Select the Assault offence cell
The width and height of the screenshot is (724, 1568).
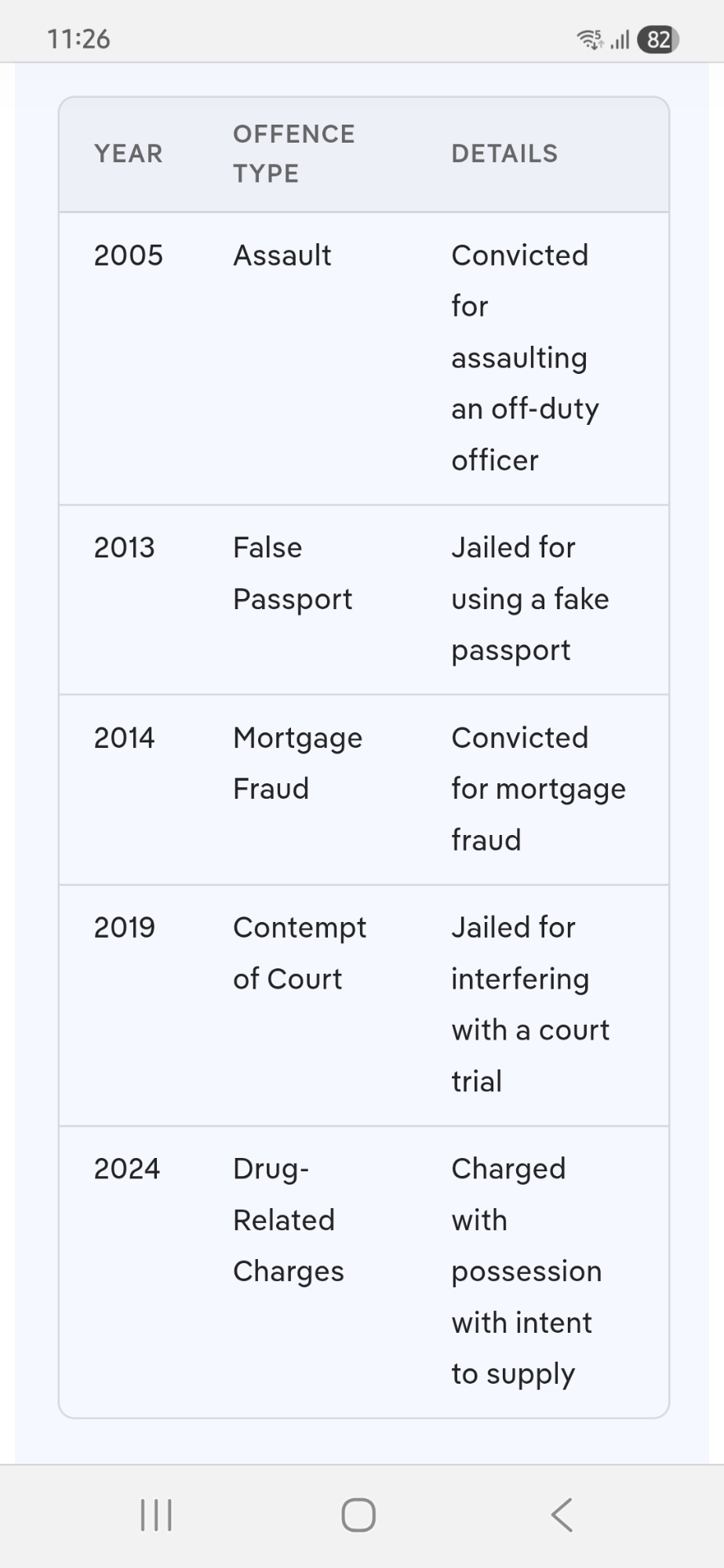(282, 256)
